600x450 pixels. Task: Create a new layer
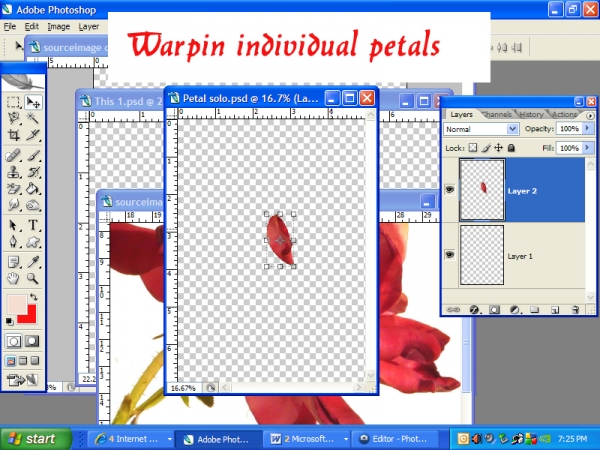[555, 310]
